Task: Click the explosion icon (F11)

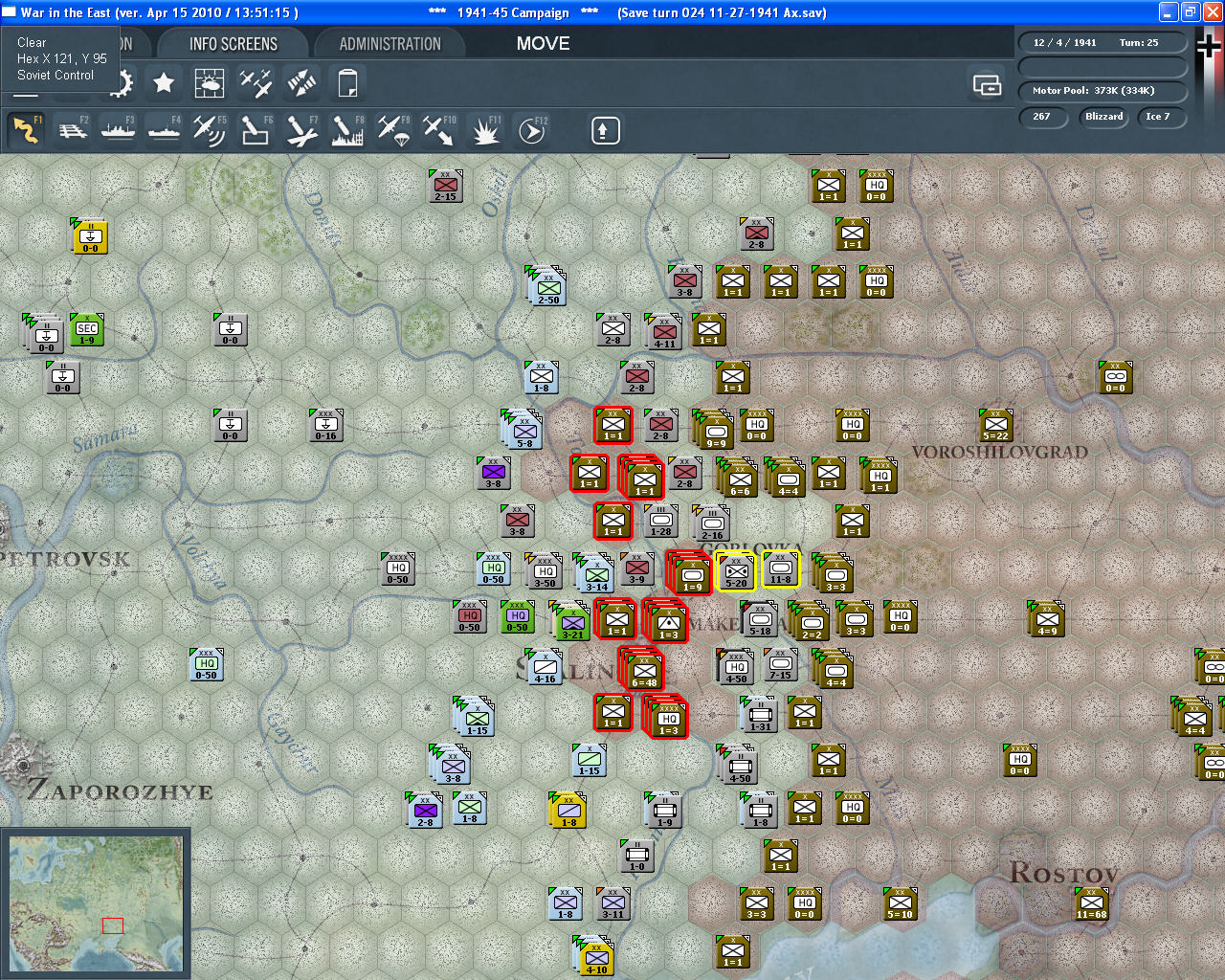Action: pyautogui.click(x=485, y=130)
